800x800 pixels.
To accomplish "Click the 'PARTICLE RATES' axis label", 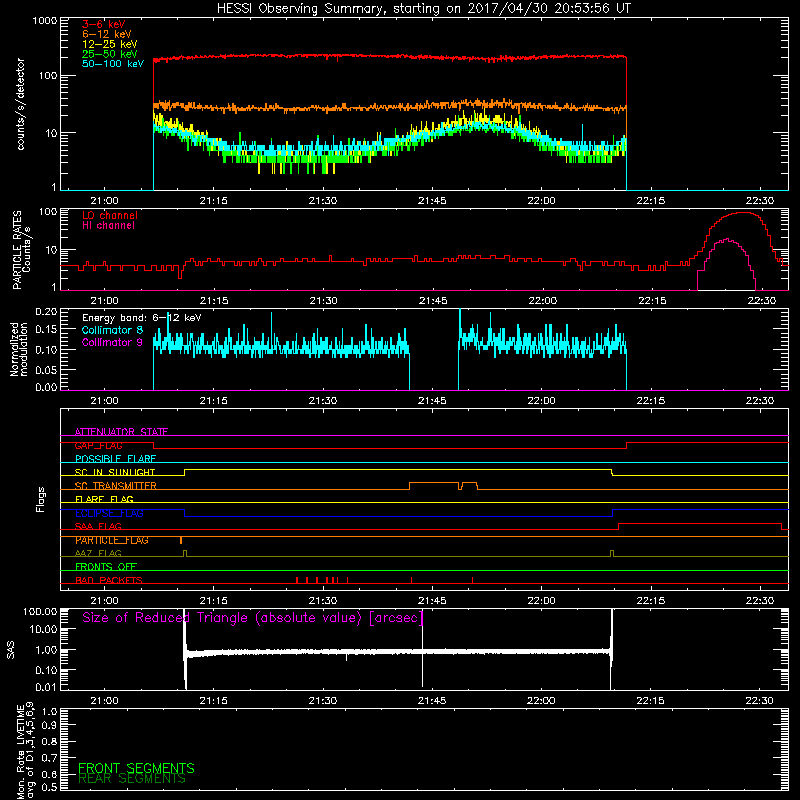I will click(17, 250).
